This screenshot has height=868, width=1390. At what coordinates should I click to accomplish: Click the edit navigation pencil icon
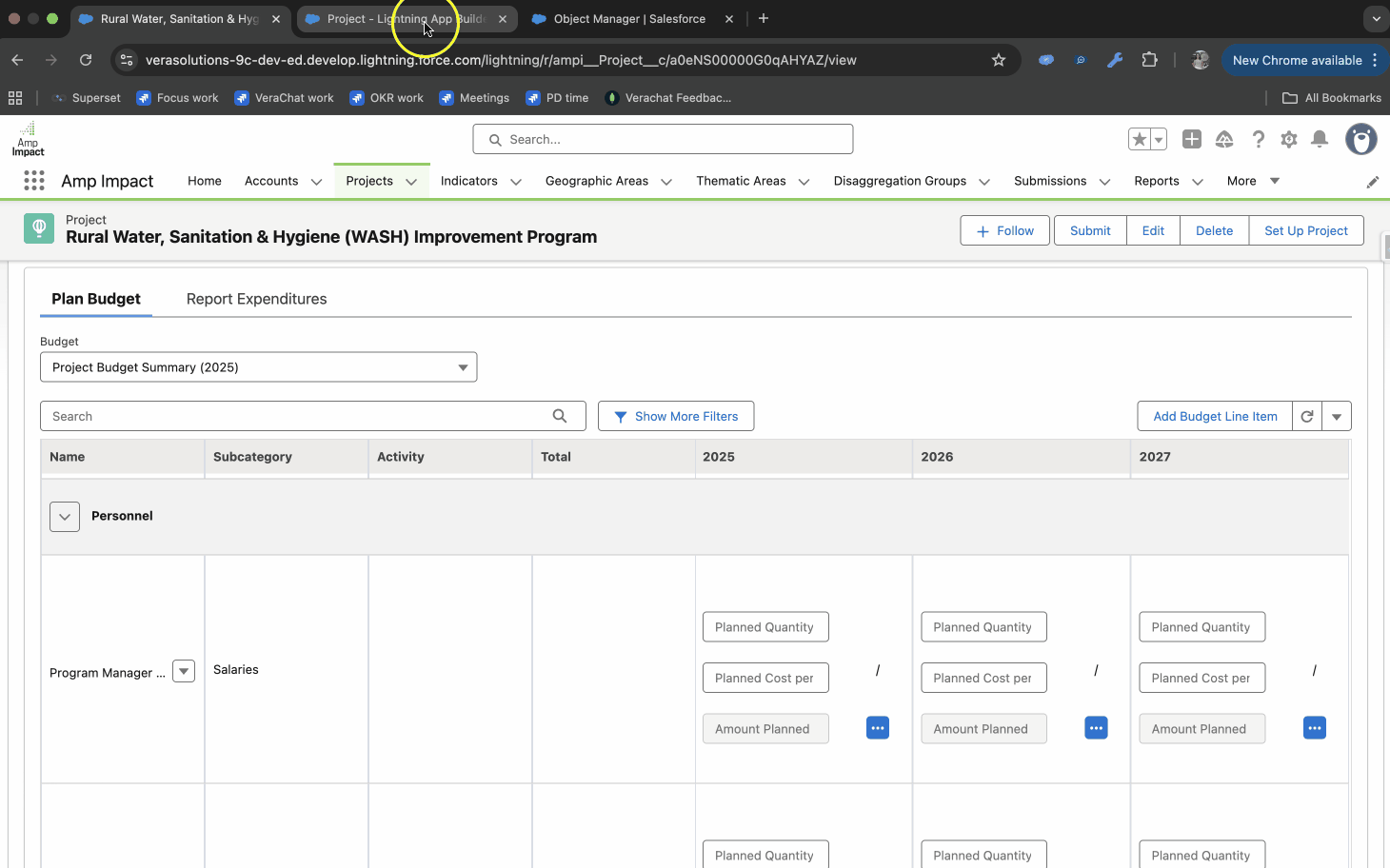pyautogui.click(x=1372, y=182)
